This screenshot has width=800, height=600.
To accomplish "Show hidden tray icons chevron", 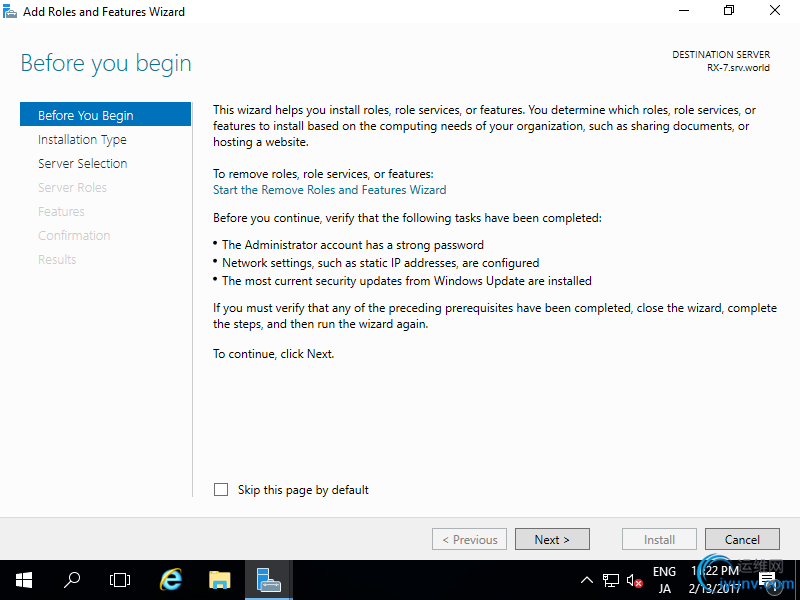I will (587, 580).
